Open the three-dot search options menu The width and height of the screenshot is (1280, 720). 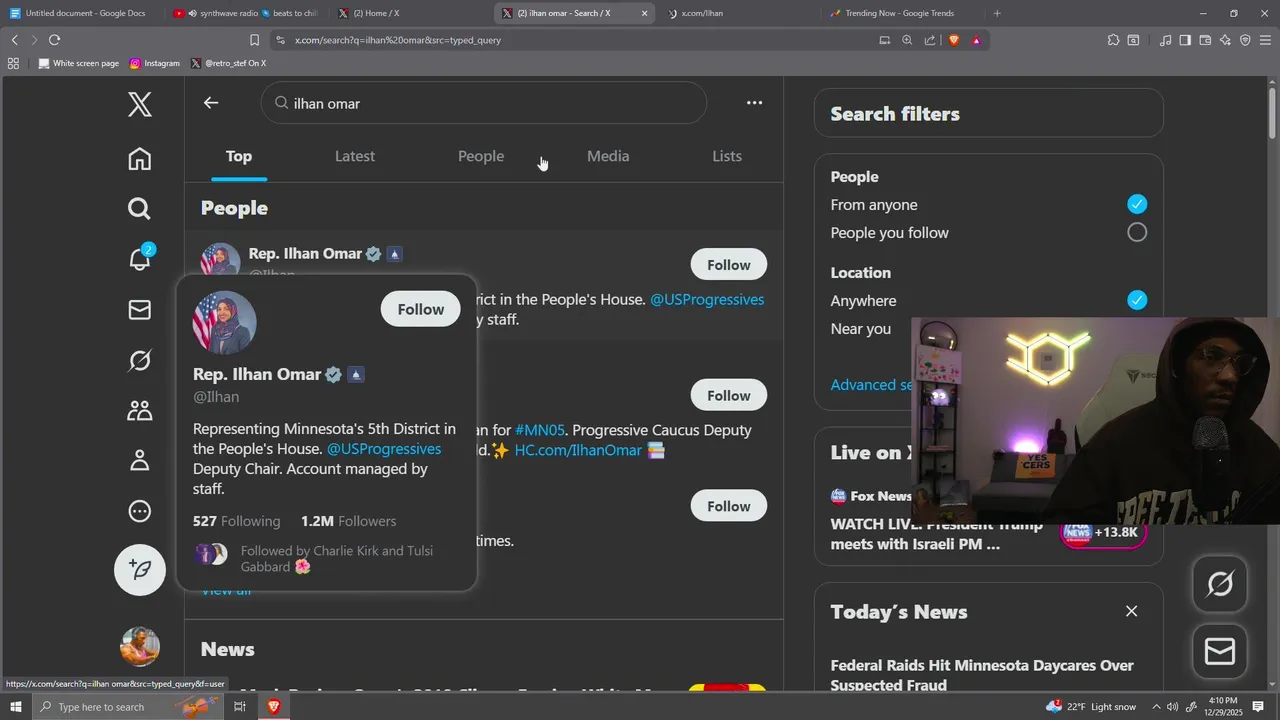pos(754,103)
